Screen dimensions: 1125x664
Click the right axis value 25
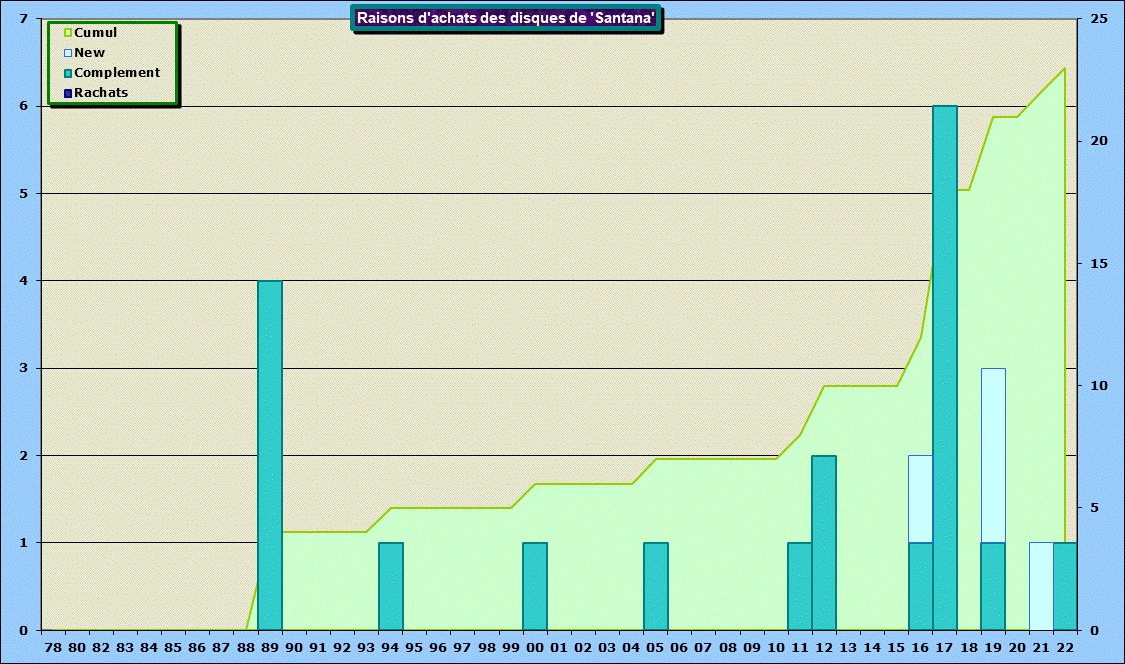[x=1100, y=19]
